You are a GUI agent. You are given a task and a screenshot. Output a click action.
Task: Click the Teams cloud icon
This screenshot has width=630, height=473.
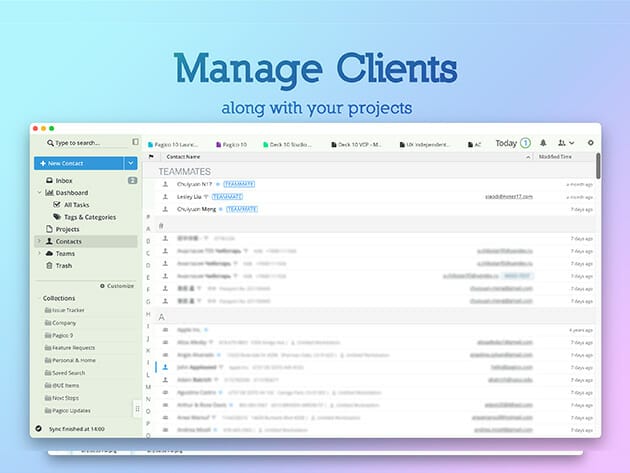pyautogui.click(x=48, y=253)
